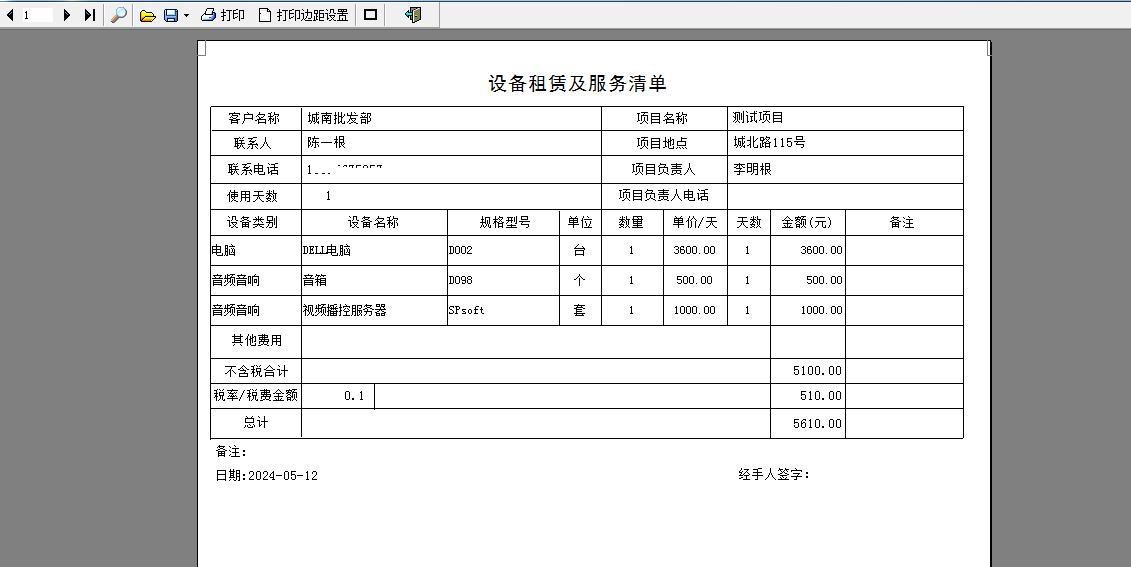Click the unit cell 套
Screen dimensions: 1131x567
[x=580, y=310]
